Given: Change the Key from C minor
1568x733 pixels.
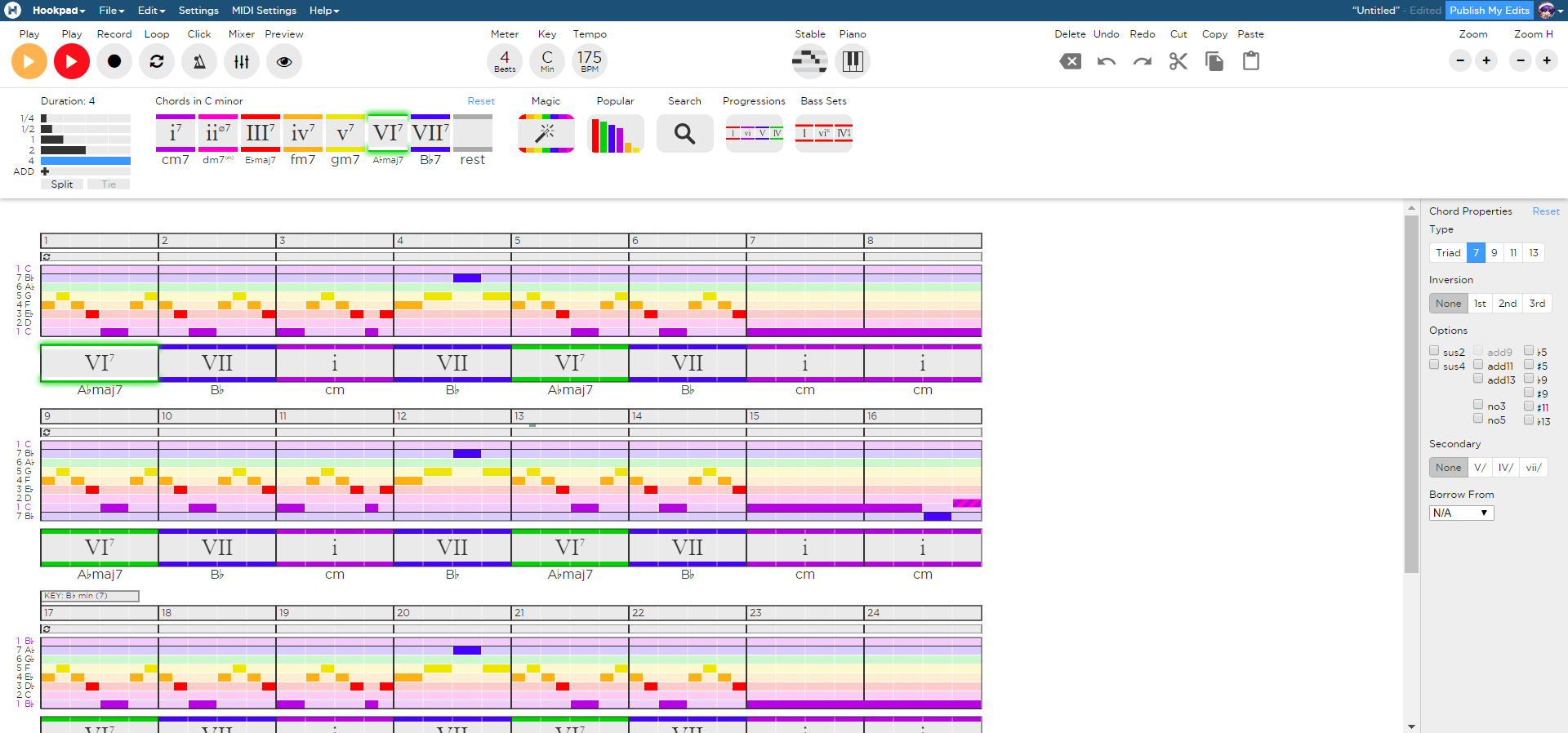Looking at the screenshot, I should pyautogui.click(x=547, y=61).
